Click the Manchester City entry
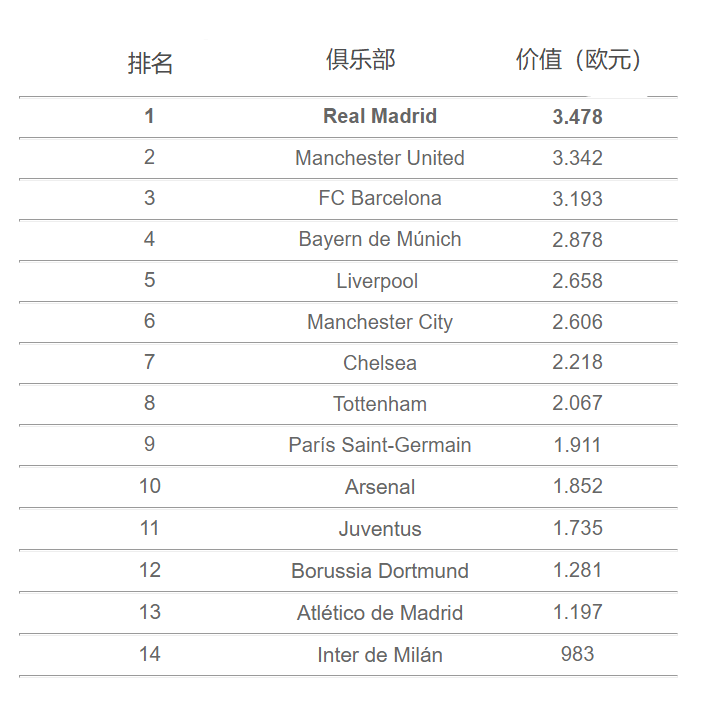This screenshot has height=712, width=716. (380, 322)
